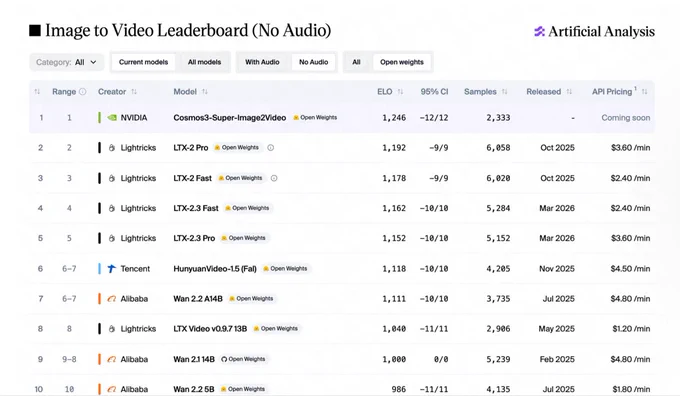Screen dimensions: 680x396
Task: Click the NVIDIA logo icon
Action: point(112,118)
